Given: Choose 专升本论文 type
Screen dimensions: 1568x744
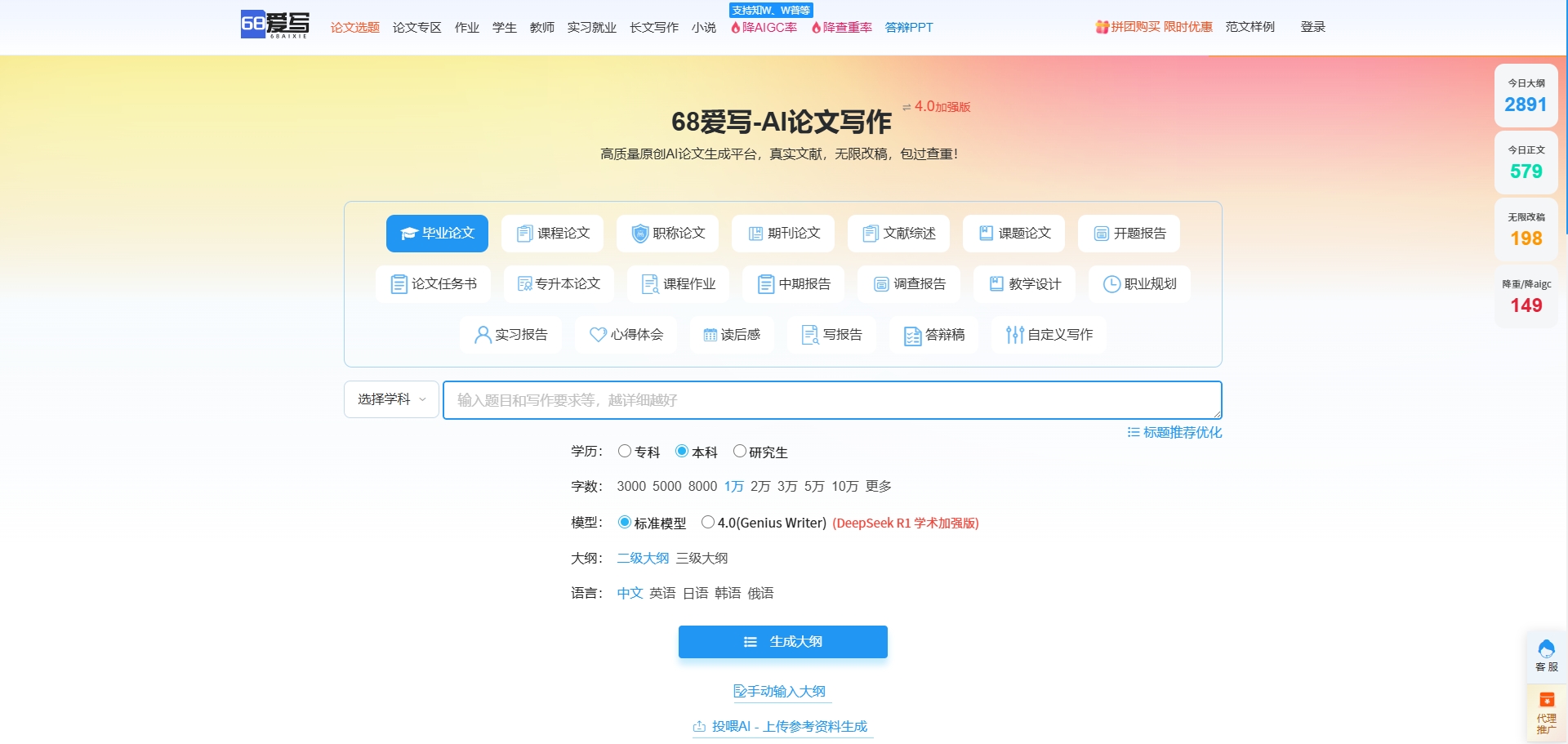Looking at the screenshot, I should tap(559, 284).
